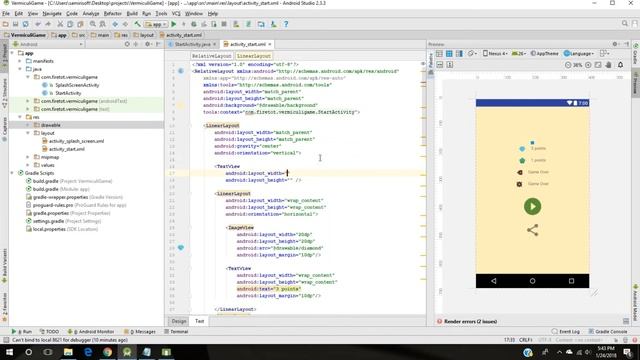Open File Explorer from taskbar
Screen dimensions: 640x360
pos(68,352)
